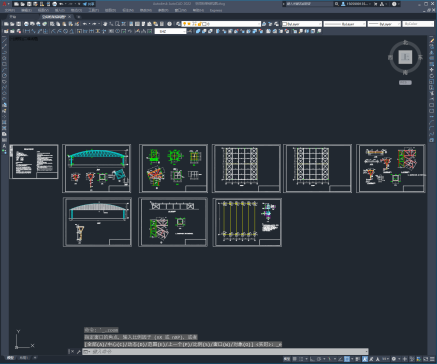Open status bar customization menu icon
This screenshot has width=437, height=364.
[432, 359]
